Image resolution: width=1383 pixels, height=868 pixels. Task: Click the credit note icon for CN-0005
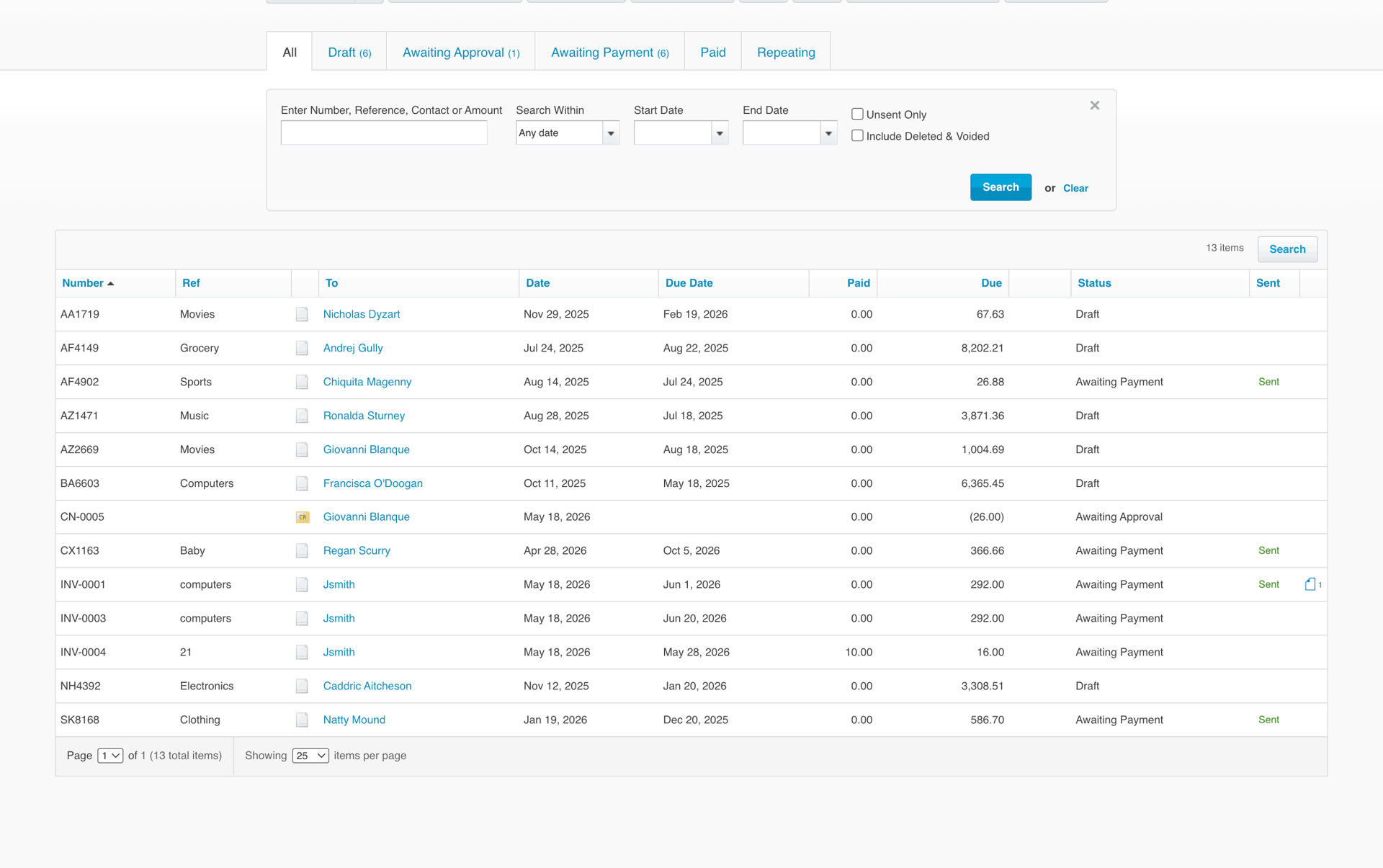point(303,517)
